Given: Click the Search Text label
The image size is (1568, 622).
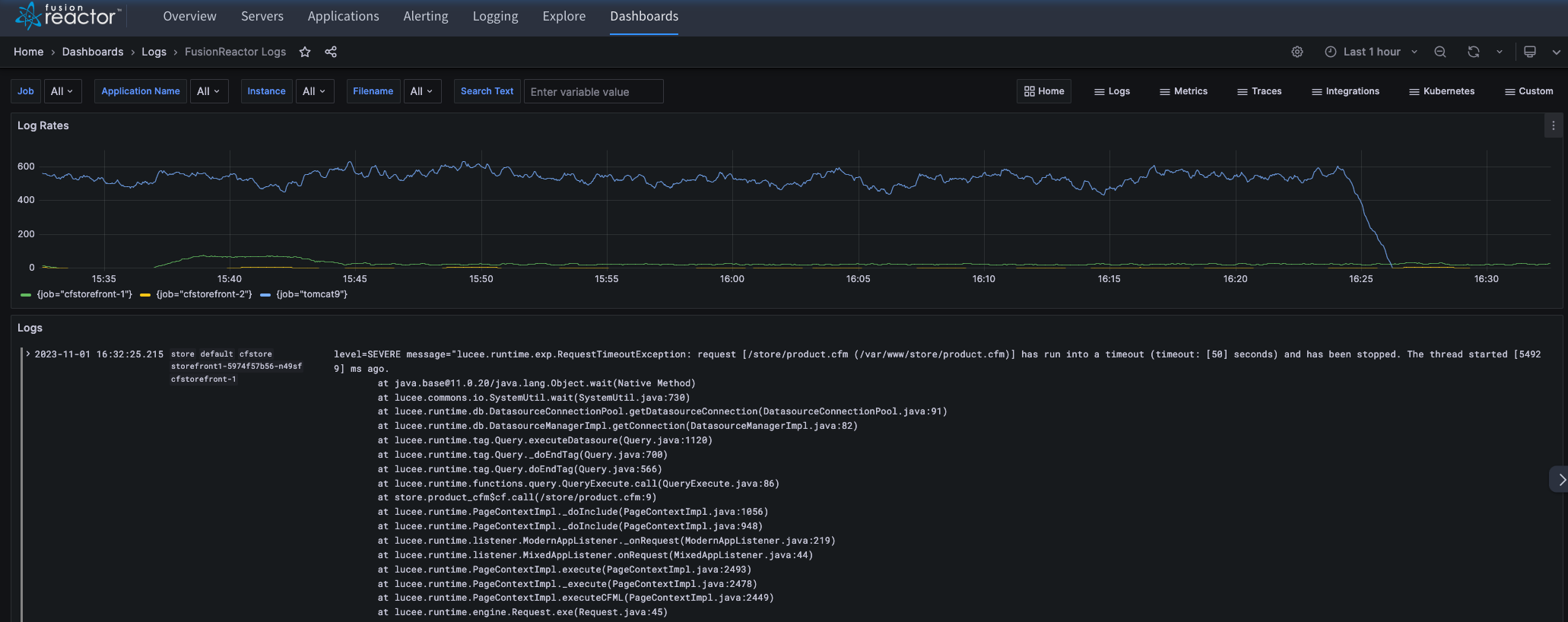Looking at the screenshot, I should (x=487, y=91).
